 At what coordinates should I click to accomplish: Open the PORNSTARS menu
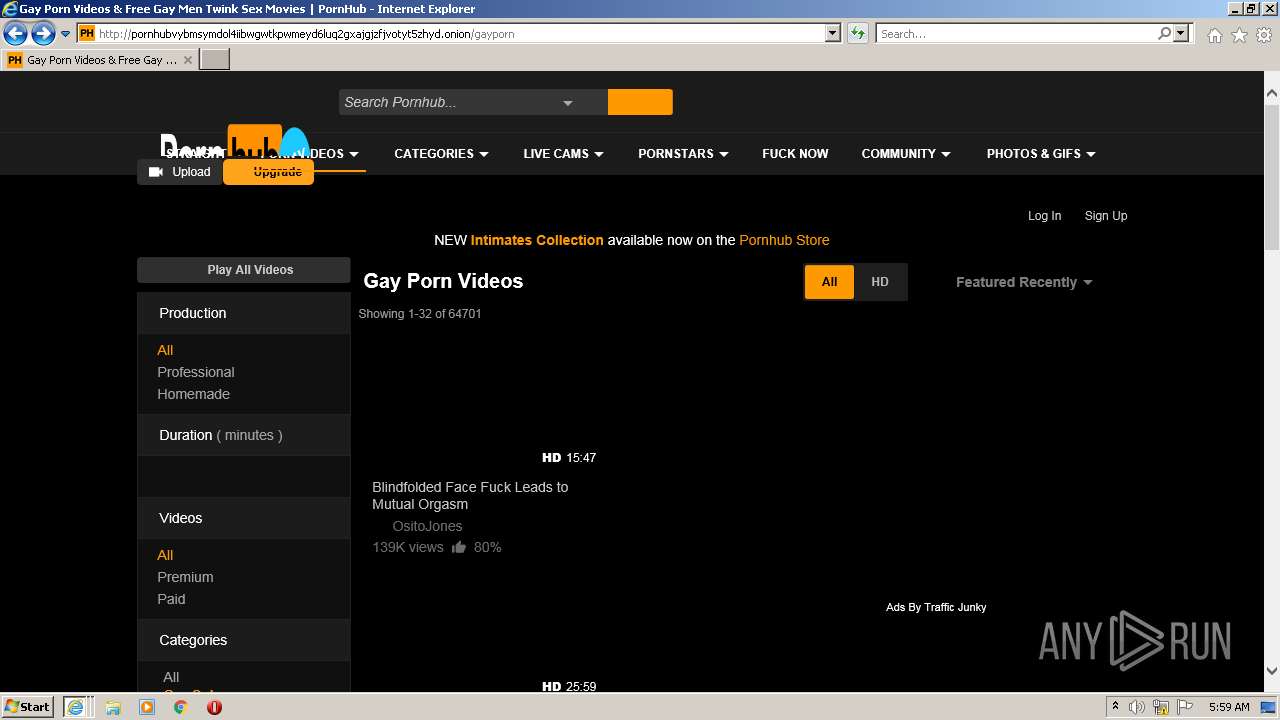click(683, 154)
